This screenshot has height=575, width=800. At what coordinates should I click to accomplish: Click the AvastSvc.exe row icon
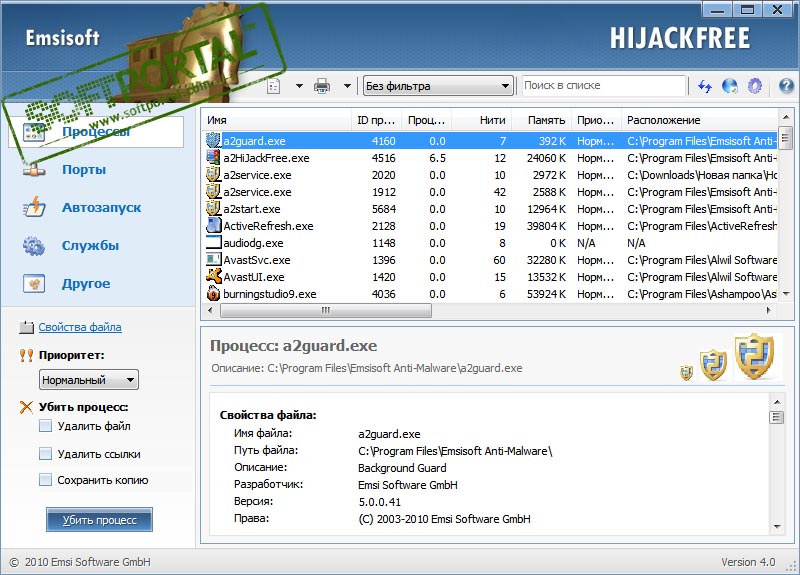(213, 259)
